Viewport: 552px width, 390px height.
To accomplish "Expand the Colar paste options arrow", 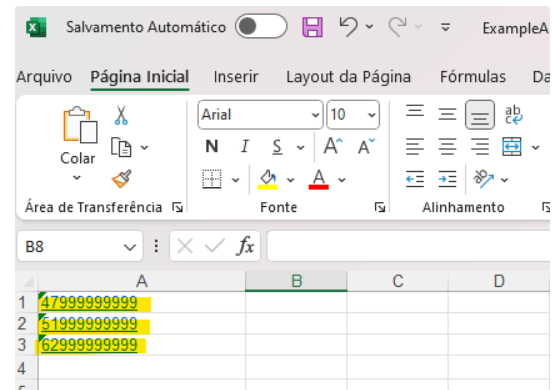I will click(x=77, y=178).
